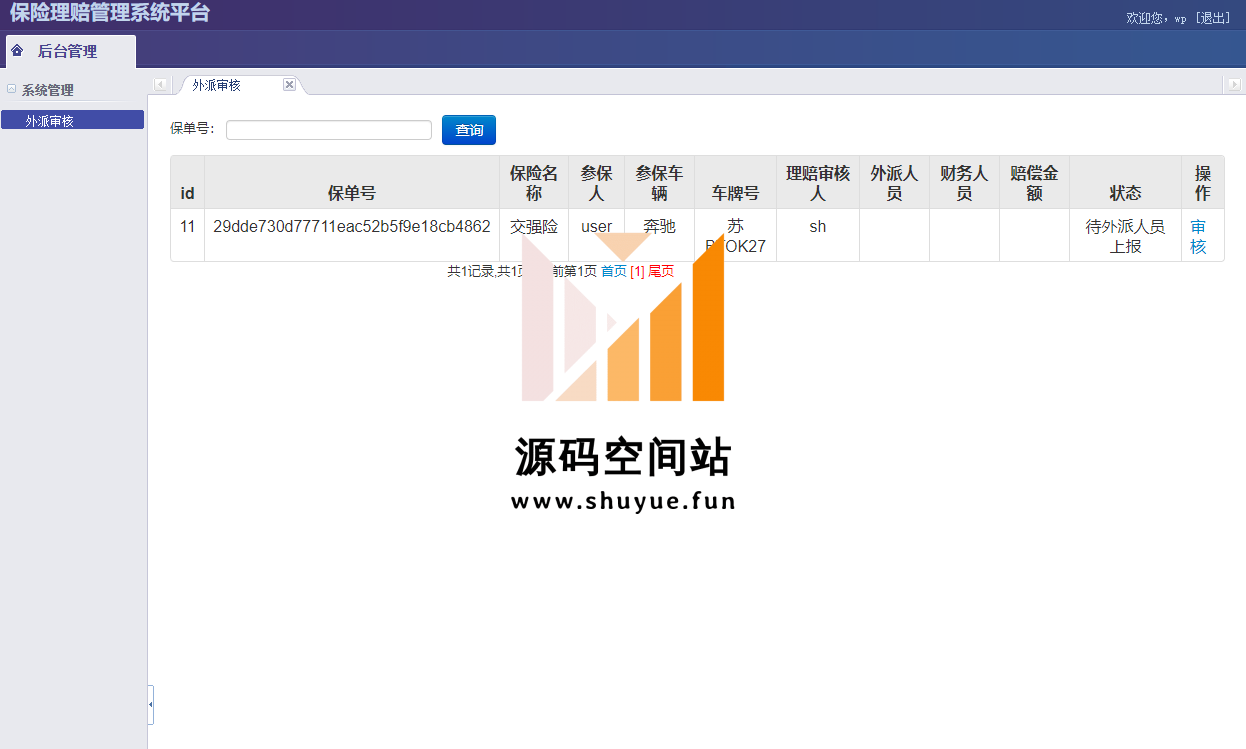Focus the 保单号 search input field
The height and width of the screenshot is (749, 1246).
[x=328, y=130]
